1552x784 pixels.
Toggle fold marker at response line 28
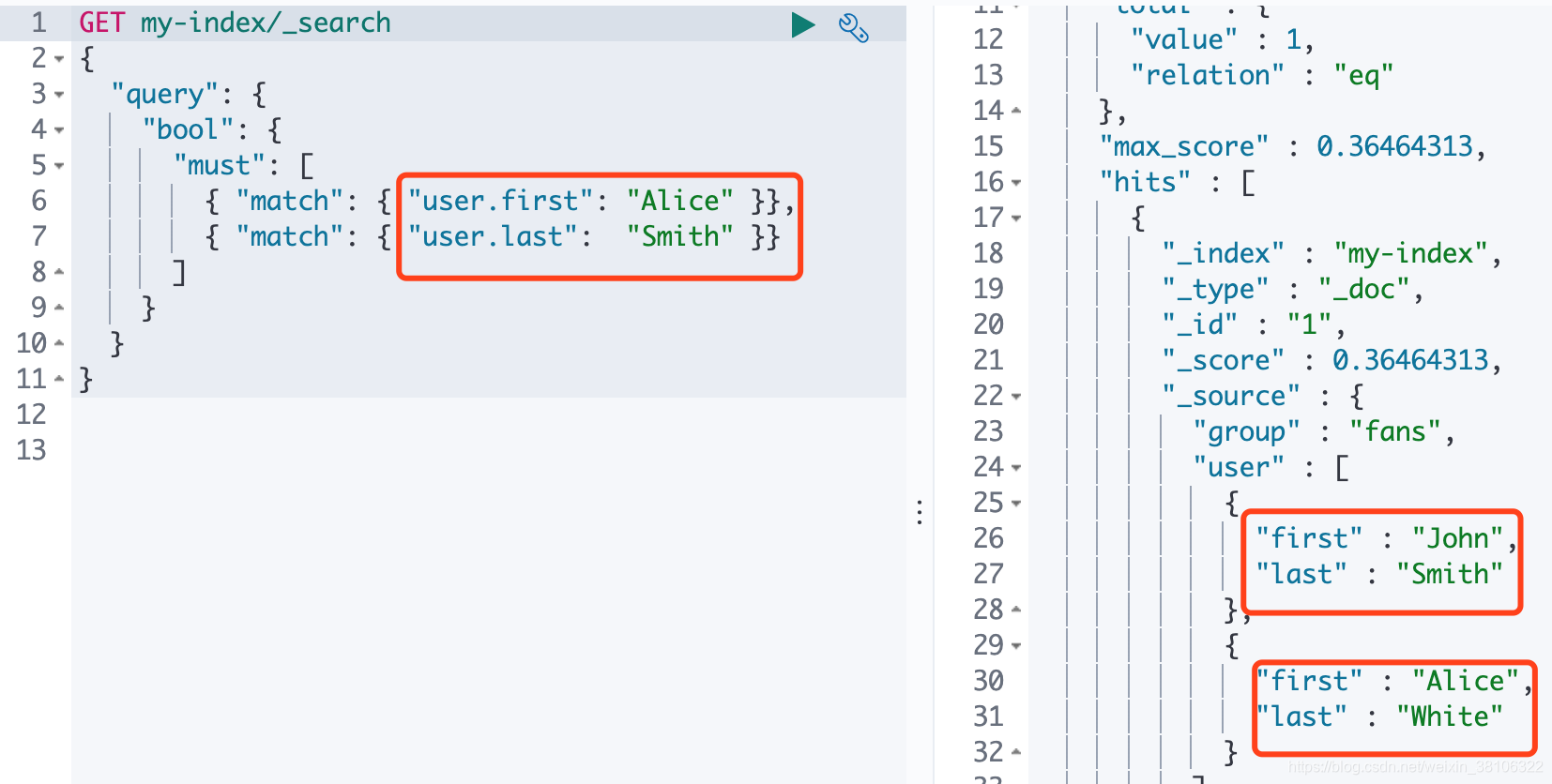coord(1016,610)
